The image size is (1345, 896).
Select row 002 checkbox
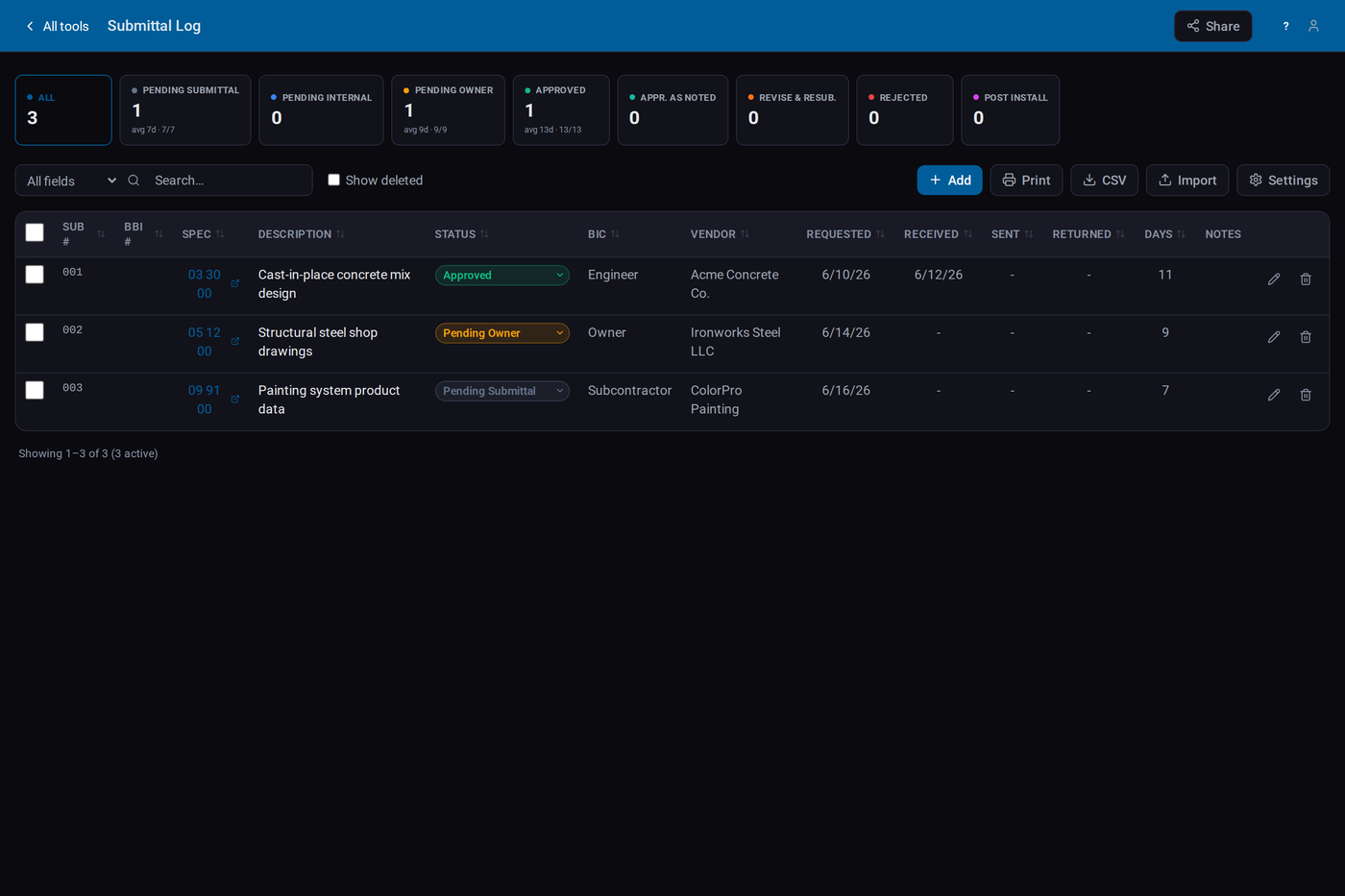[x=35, y=332]
